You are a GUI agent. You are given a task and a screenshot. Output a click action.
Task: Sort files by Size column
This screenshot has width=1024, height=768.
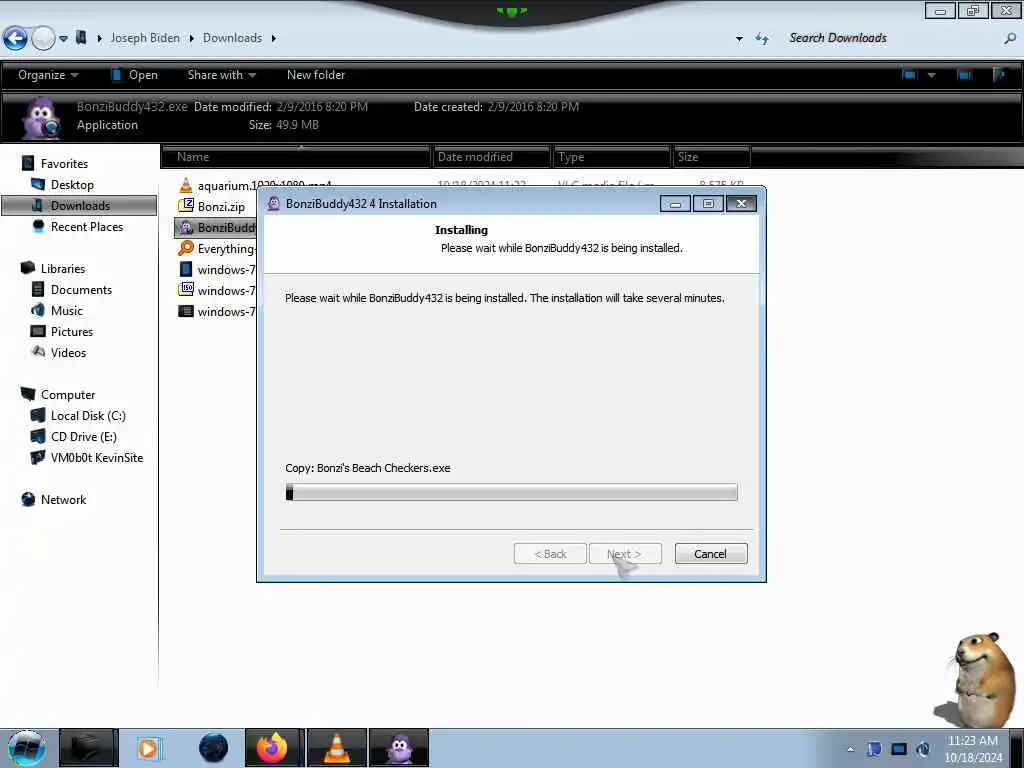coord(712,157)
